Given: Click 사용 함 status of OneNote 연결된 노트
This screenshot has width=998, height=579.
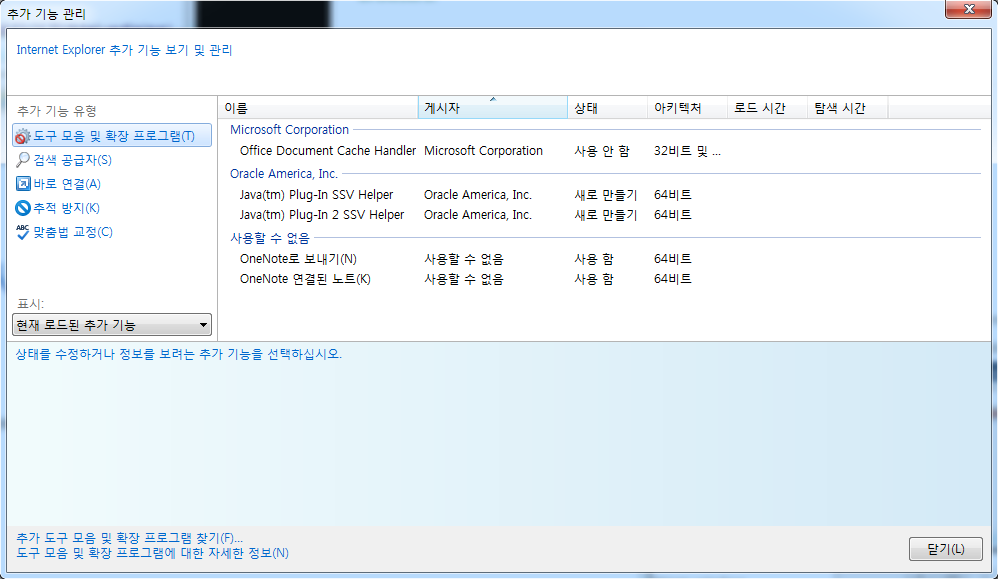Looking at the screenshot, I should (594, 279).
